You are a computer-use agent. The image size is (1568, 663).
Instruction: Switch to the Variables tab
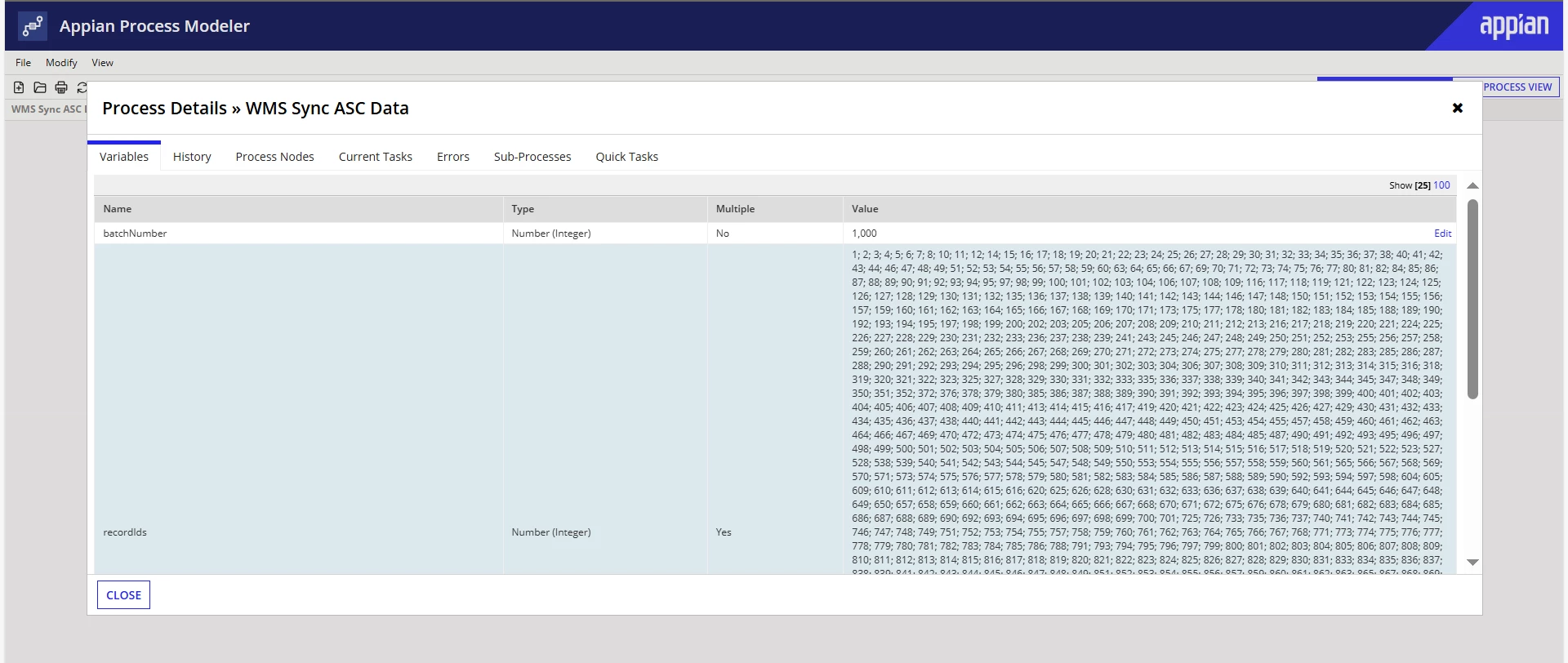pos(124,157)
